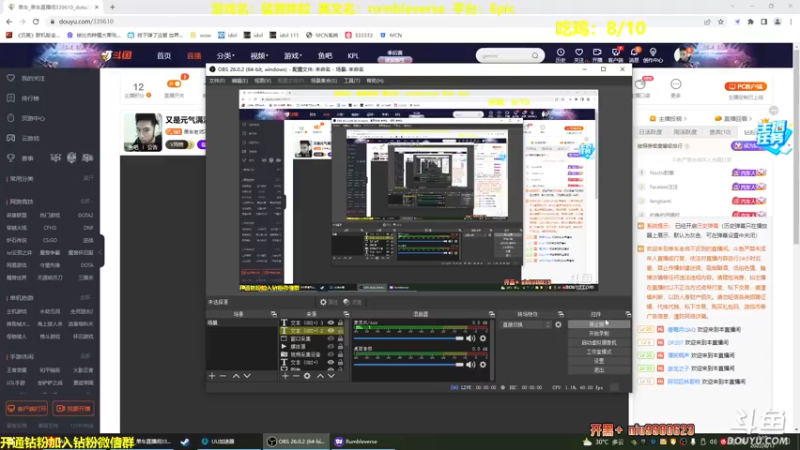800x450 pixels.
Task: Open OBS Scene Collection menu
Action: coord(323,81)
